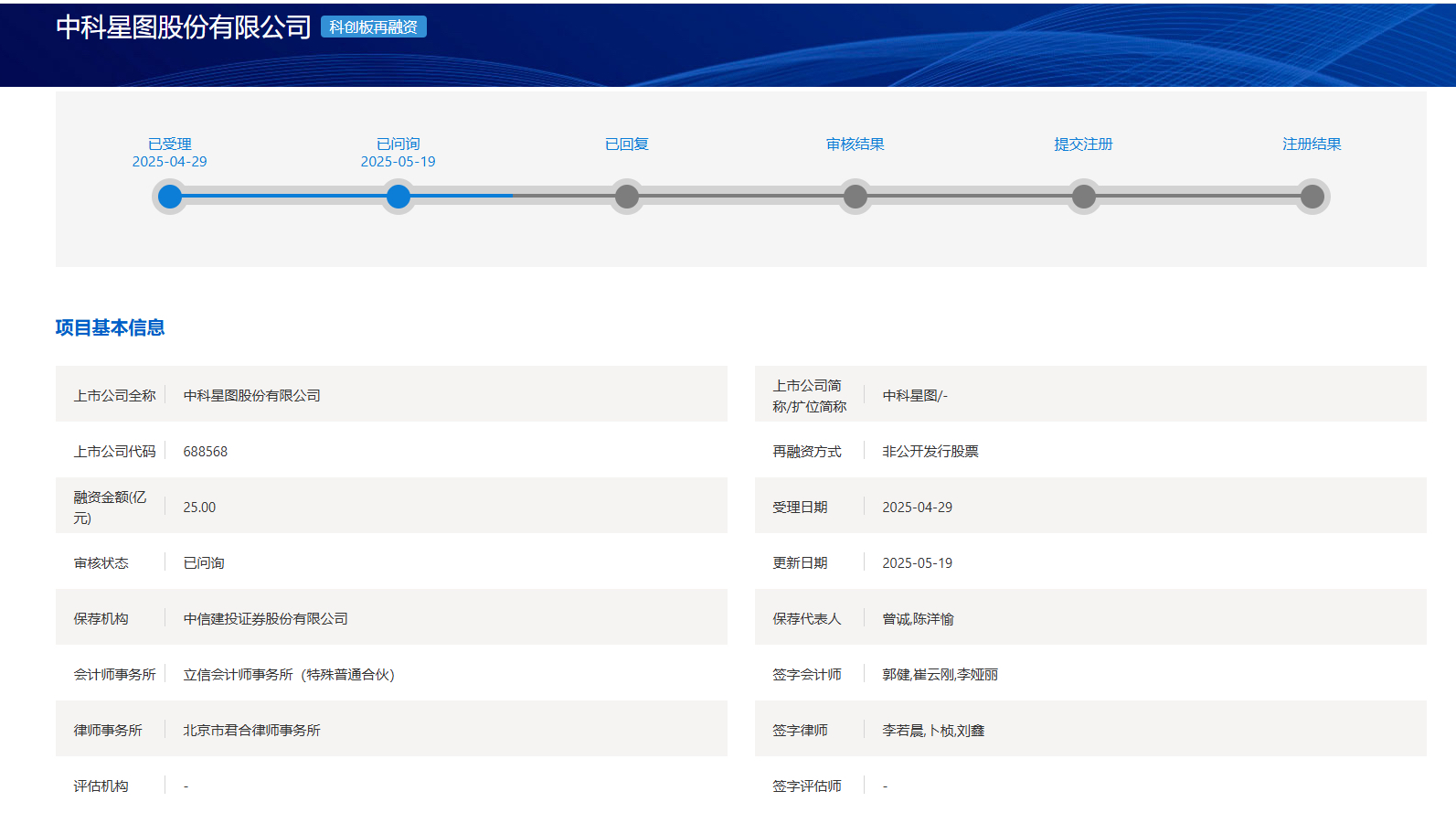The image size is (1456, 834).
Task: Click the 已问询 stage label
Action: [399, 144]
